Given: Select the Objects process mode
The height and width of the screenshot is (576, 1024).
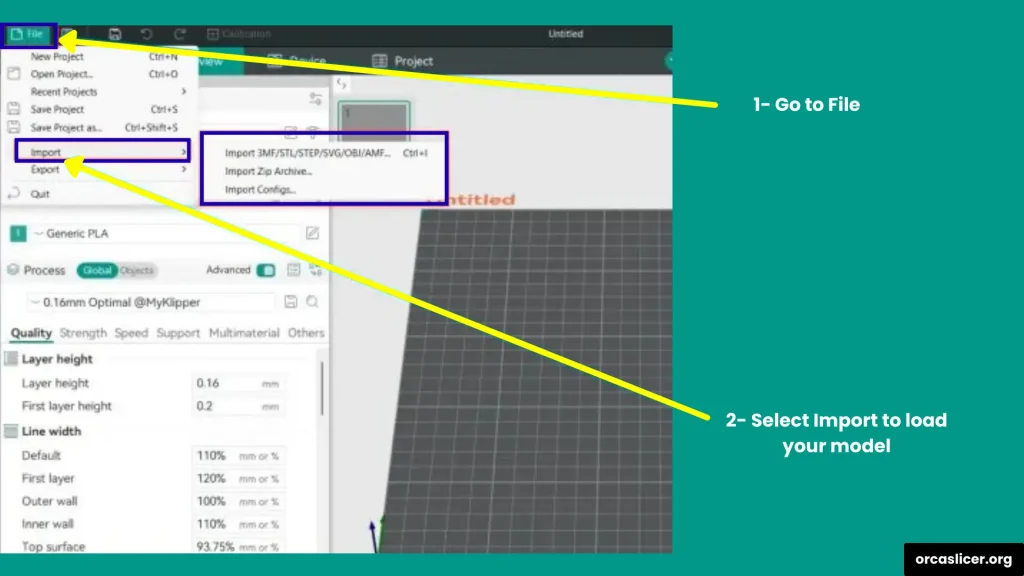Looking at the screenshot, I should (136, 270).
